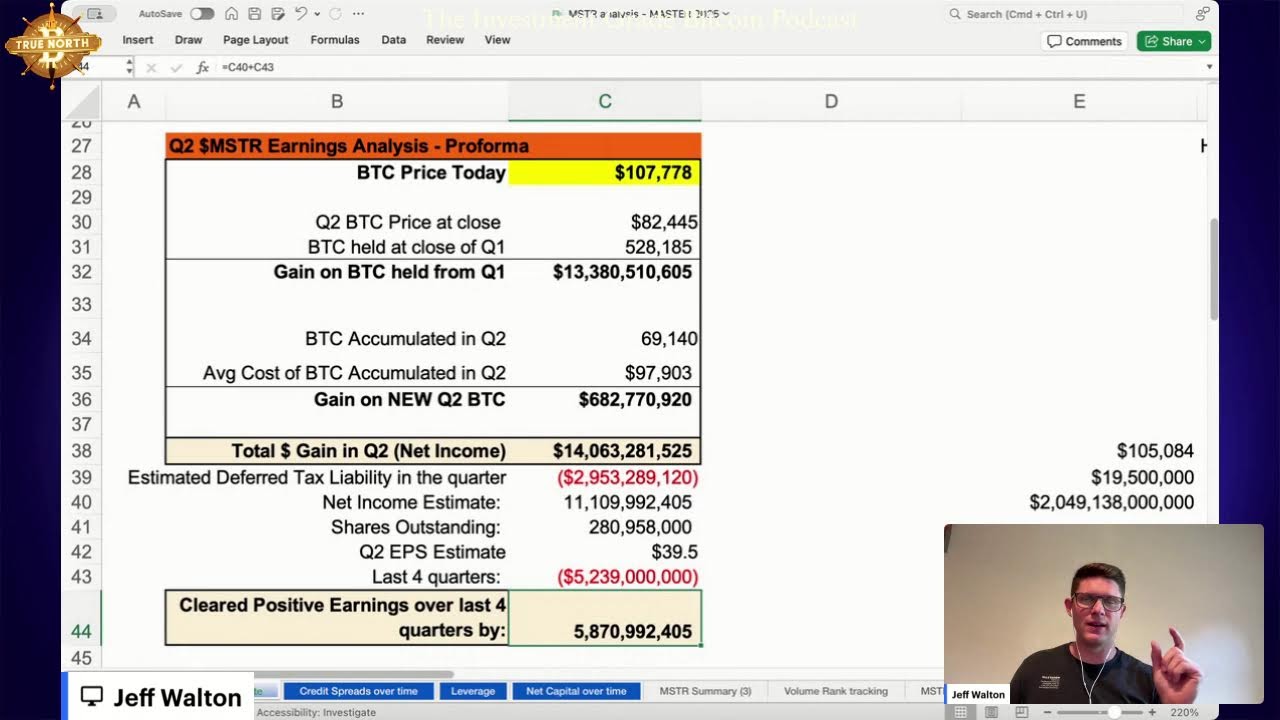Screen dimensions: 1280x720
Task: Open the Share button dropdown
Action: coord(1201,41)
